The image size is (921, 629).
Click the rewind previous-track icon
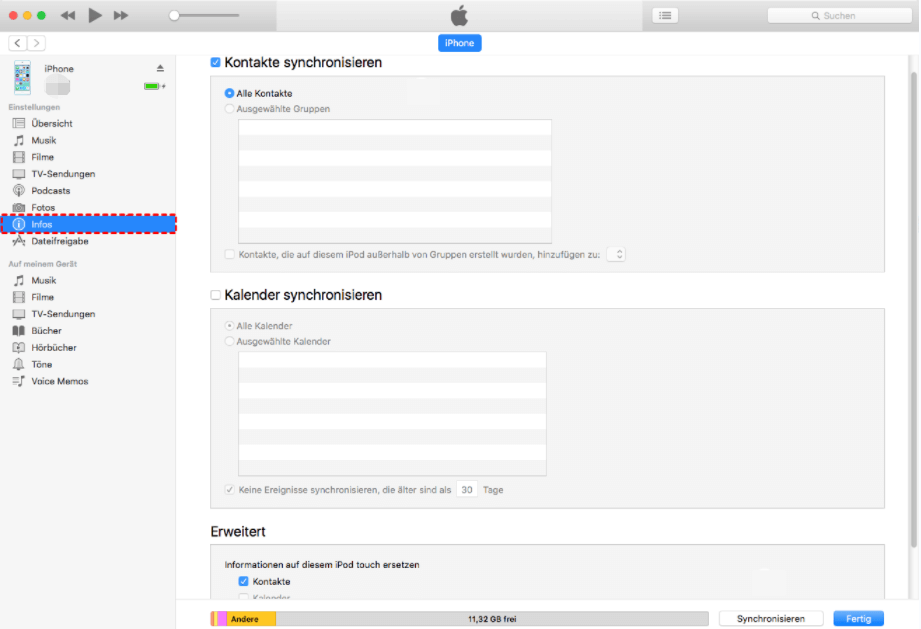(68, 16)
